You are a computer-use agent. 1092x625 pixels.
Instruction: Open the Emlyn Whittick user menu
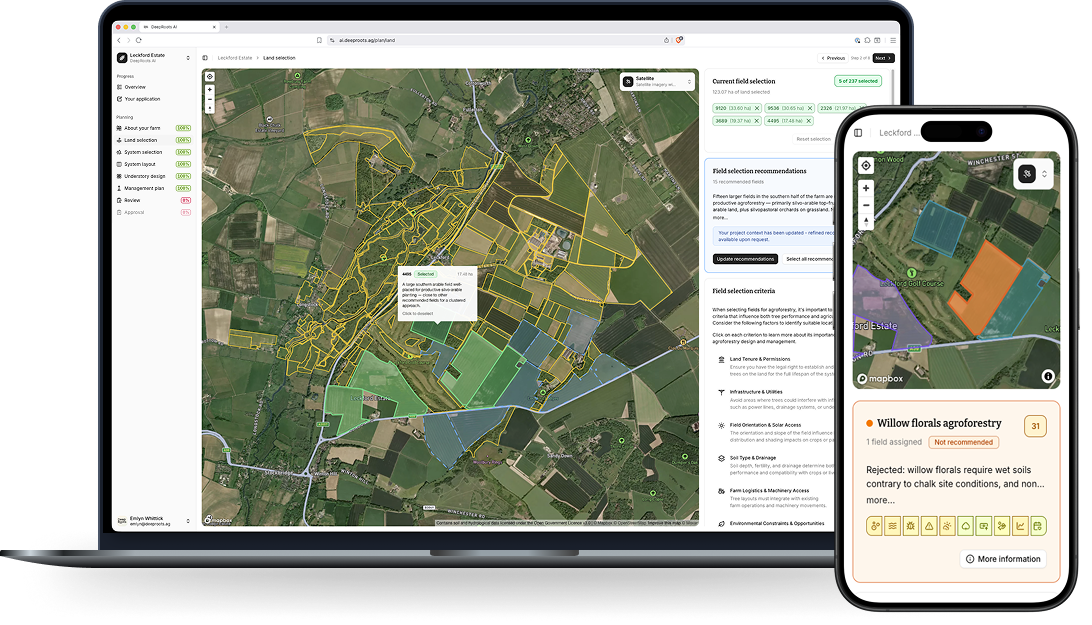pos(154,520)
